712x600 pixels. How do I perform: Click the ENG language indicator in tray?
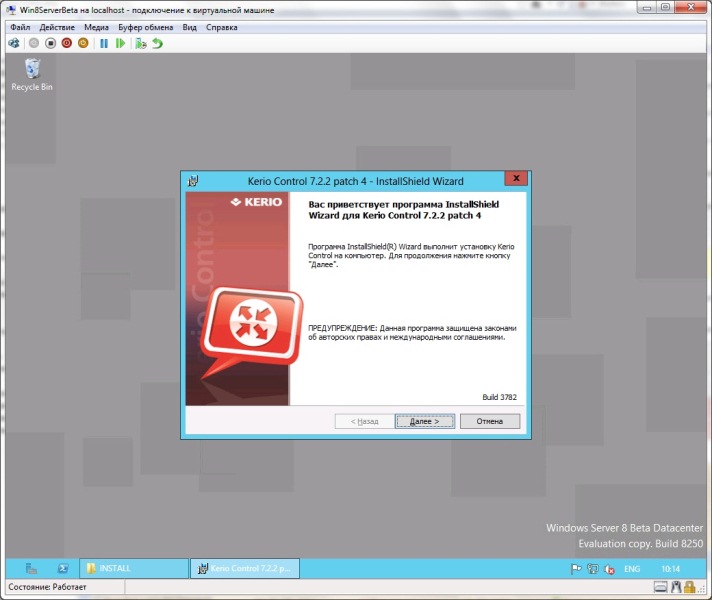click(x=632, y=568)
